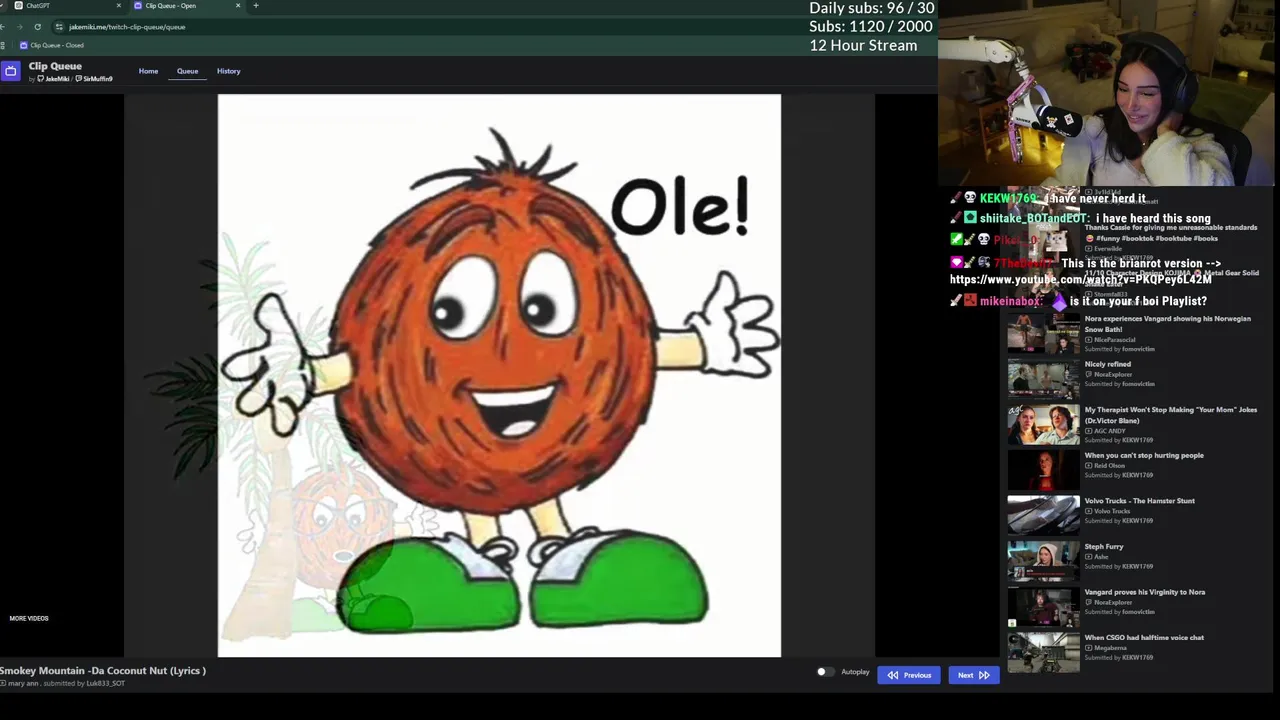Click the Reid Olson channel name
The image size is (1280, 720).
coord(1109,466)
